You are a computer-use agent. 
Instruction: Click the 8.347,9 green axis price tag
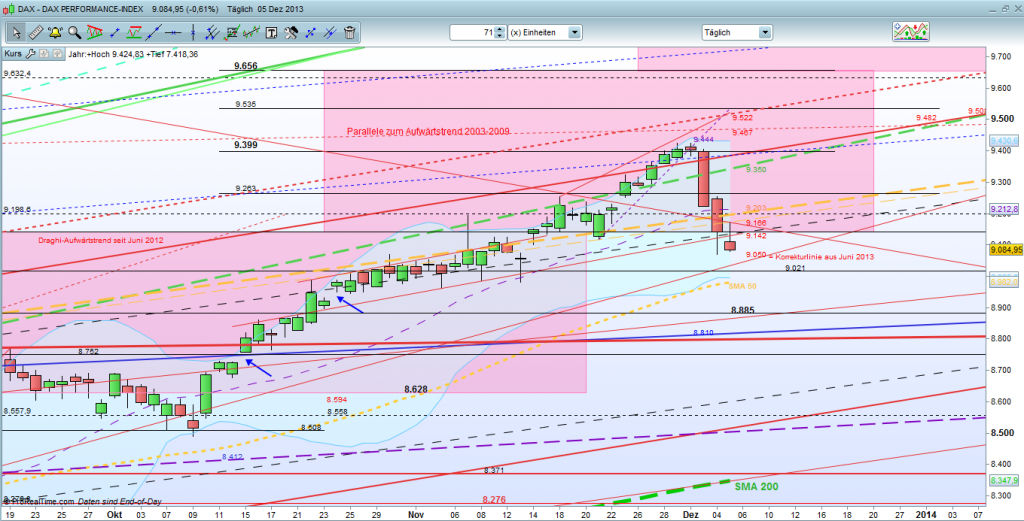pyautogui.click(x=1004, y=480)
